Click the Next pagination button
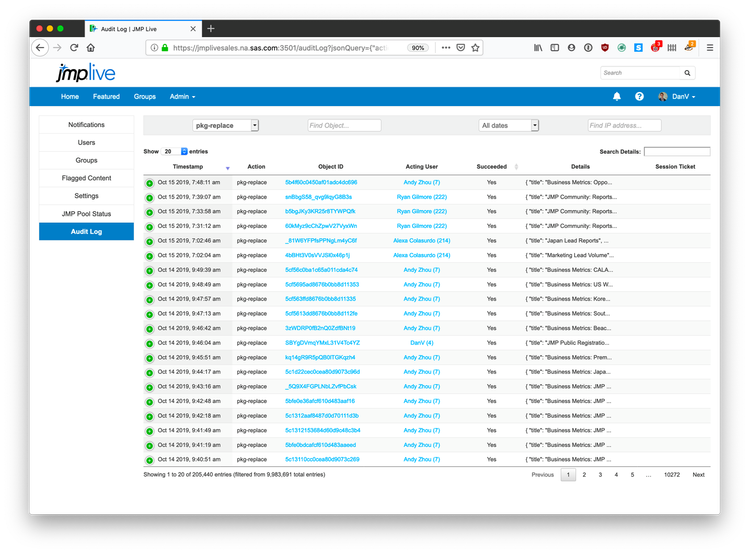 698,475
